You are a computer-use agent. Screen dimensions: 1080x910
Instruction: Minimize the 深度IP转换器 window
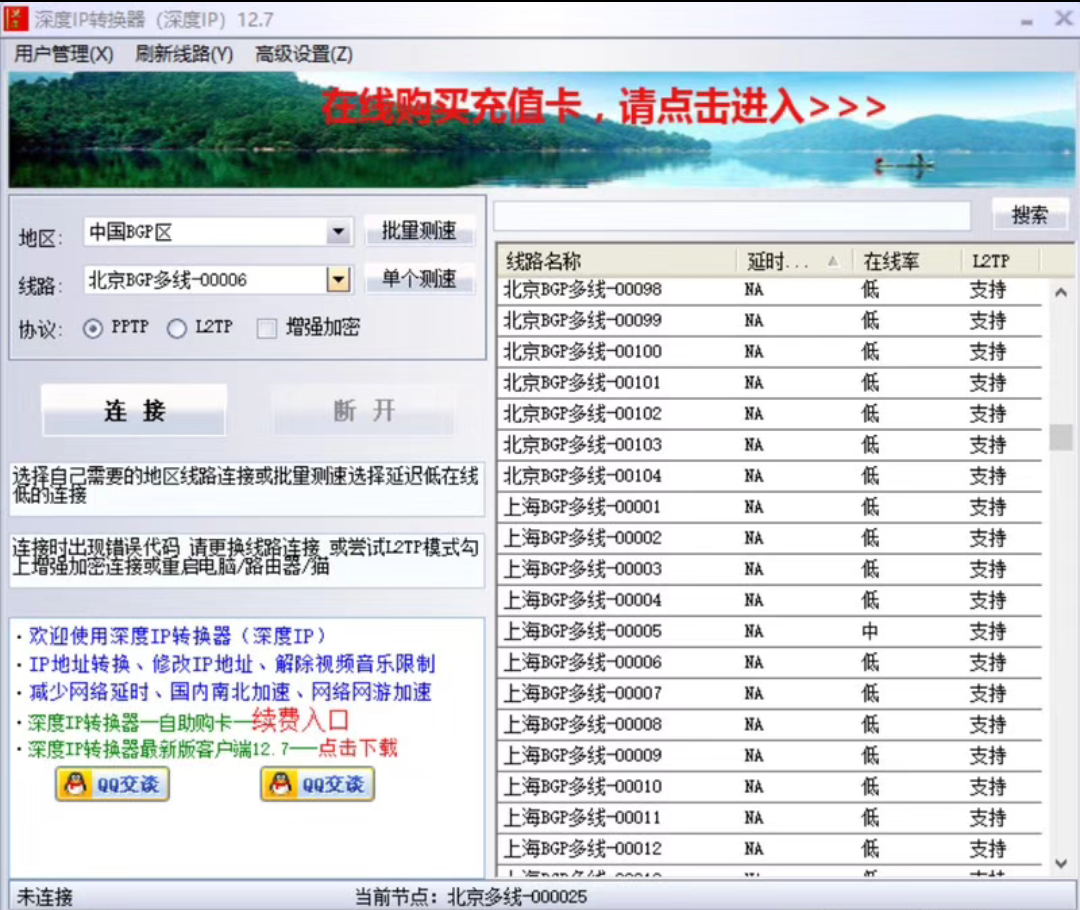point(1026,21)
